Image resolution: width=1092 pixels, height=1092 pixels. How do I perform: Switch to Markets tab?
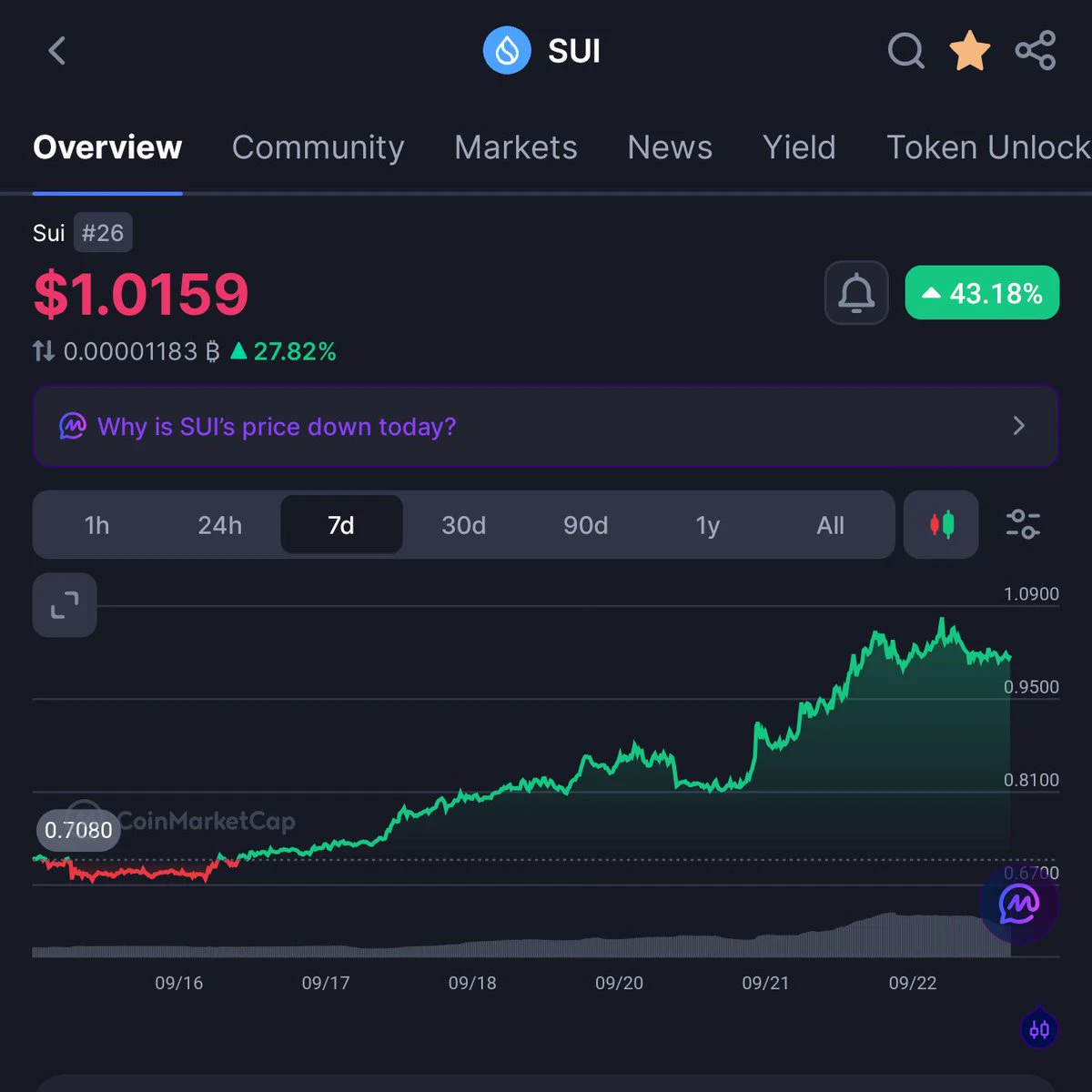tap(516, 147)
